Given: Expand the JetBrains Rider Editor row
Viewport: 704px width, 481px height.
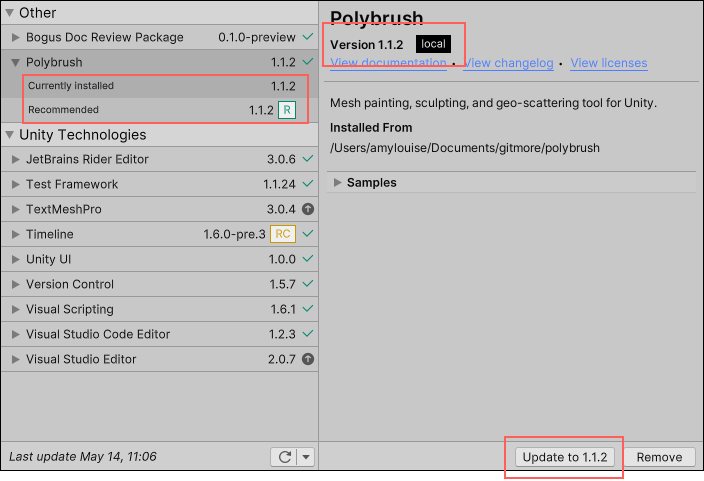Looking at the screenshot, I should coord(16,159).
